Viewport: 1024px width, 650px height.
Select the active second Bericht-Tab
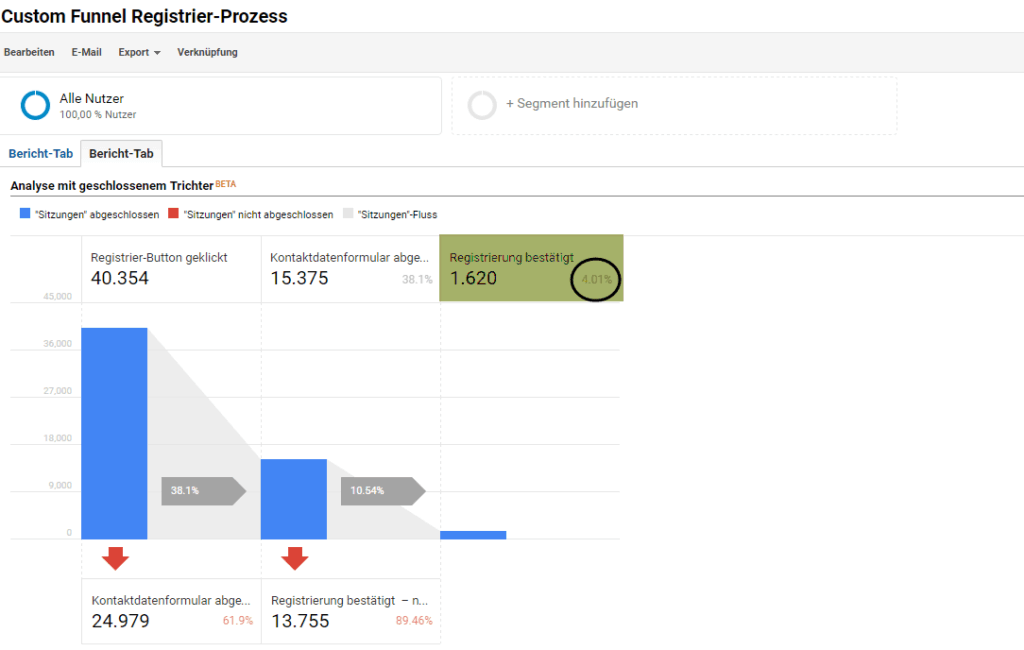(x=121, y=154)
